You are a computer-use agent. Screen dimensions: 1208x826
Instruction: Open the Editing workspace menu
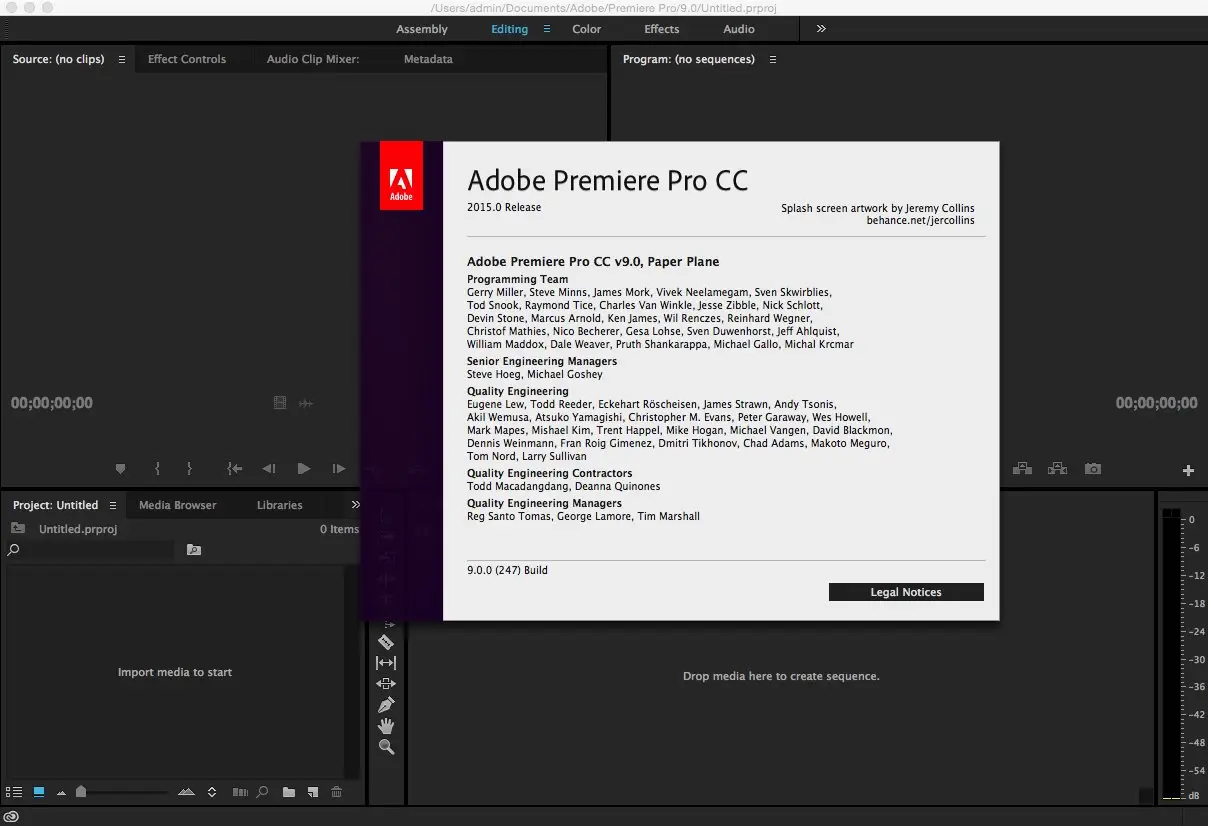547,29
